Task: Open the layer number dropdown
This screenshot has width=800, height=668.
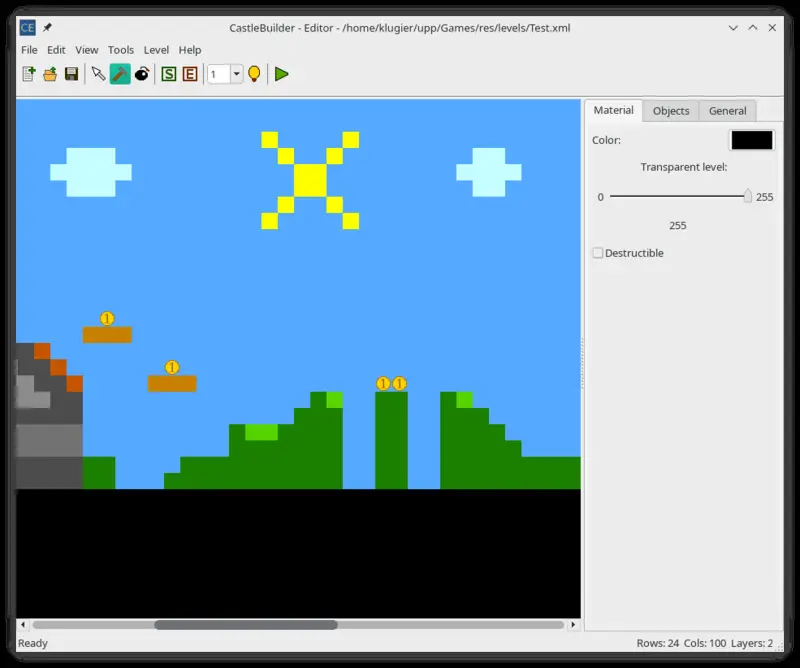Action: [x=236, y=74]
